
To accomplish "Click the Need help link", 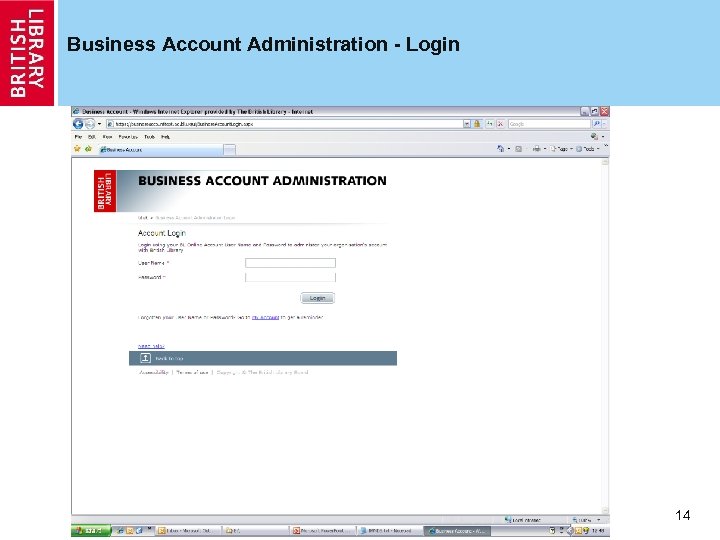I will click(x=151, y=346).
